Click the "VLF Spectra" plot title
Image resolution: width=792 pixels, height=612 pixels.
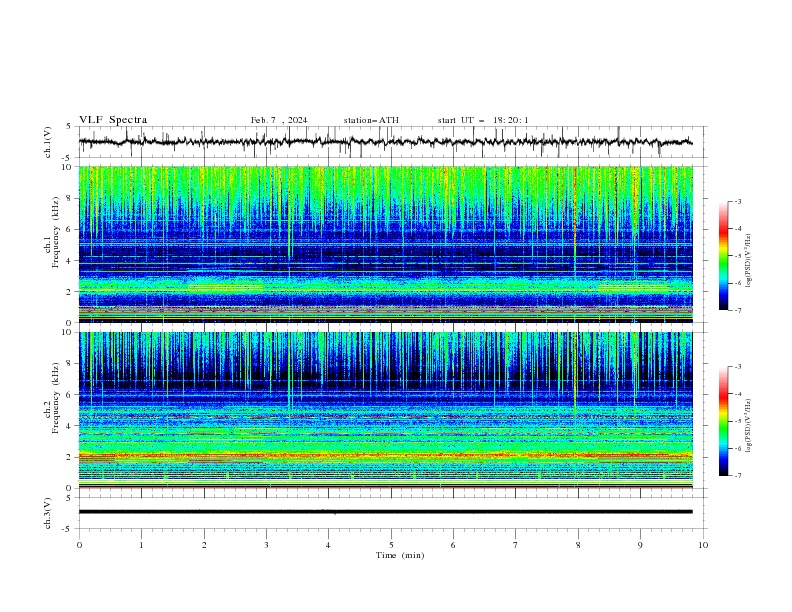pos(113,120)
